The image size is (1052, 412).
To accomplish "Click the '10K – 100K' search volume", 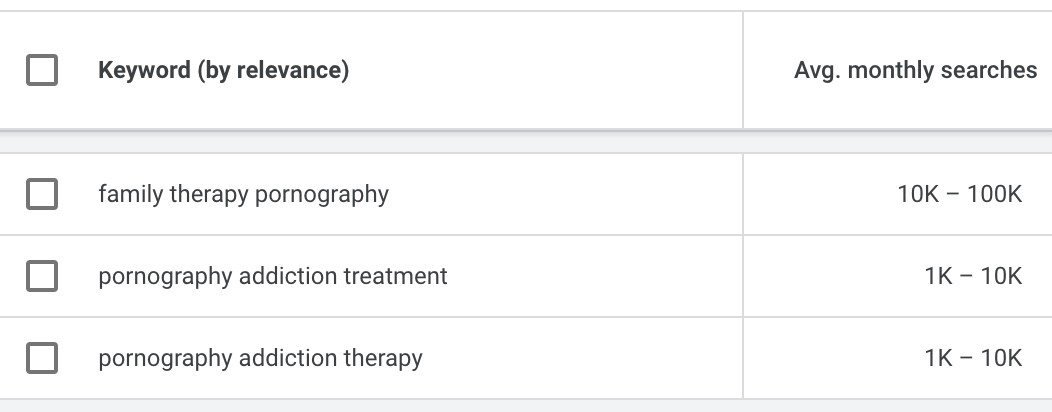I will tap(959, 194).
